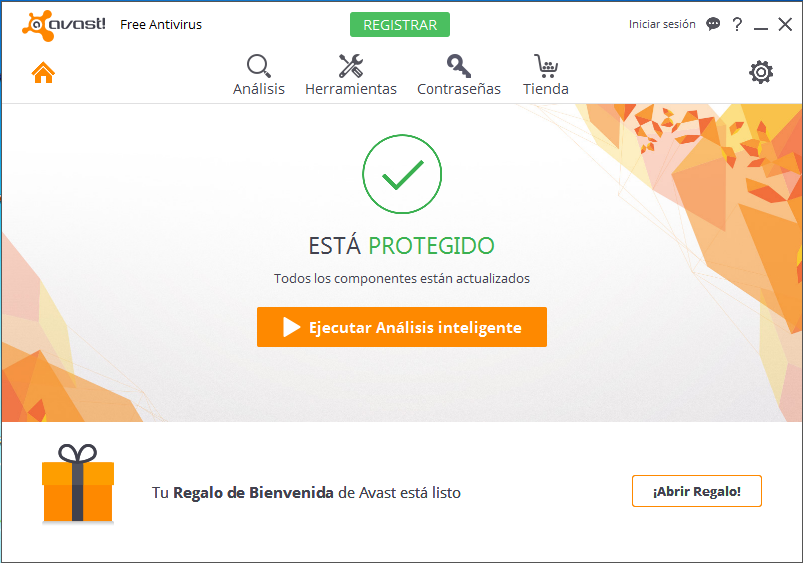Open the Tienda shopping cart icon
803x563 pixels.
click(546, 66)
